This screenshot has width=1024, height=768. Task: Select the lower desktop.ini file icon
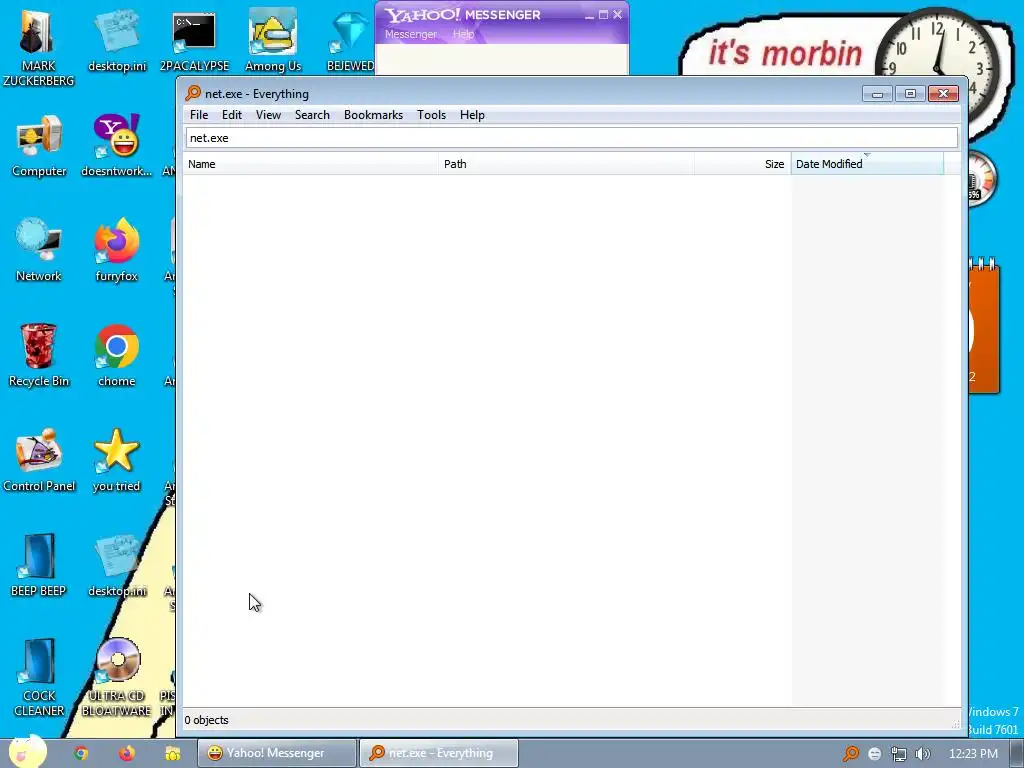coord(117,565)
